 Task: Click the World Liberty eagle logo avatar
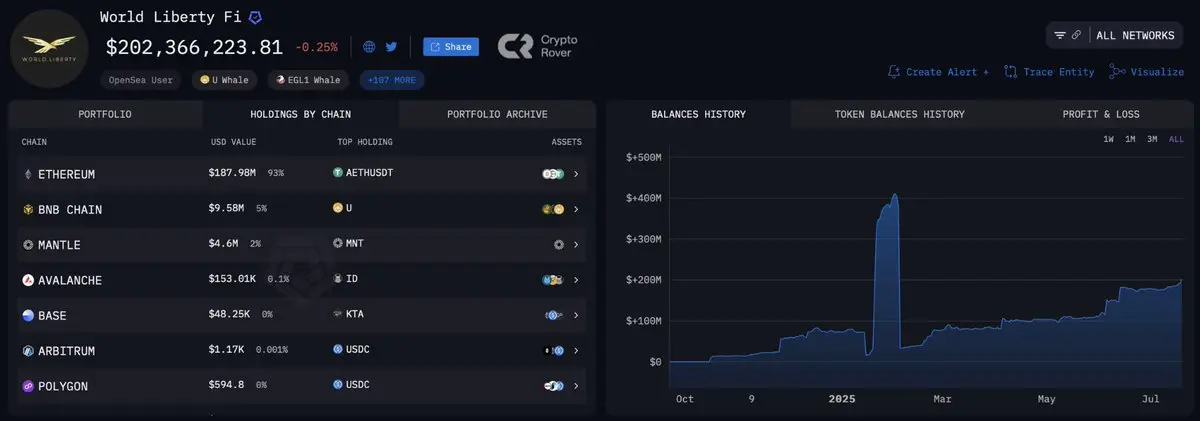[x=49, y=49]
